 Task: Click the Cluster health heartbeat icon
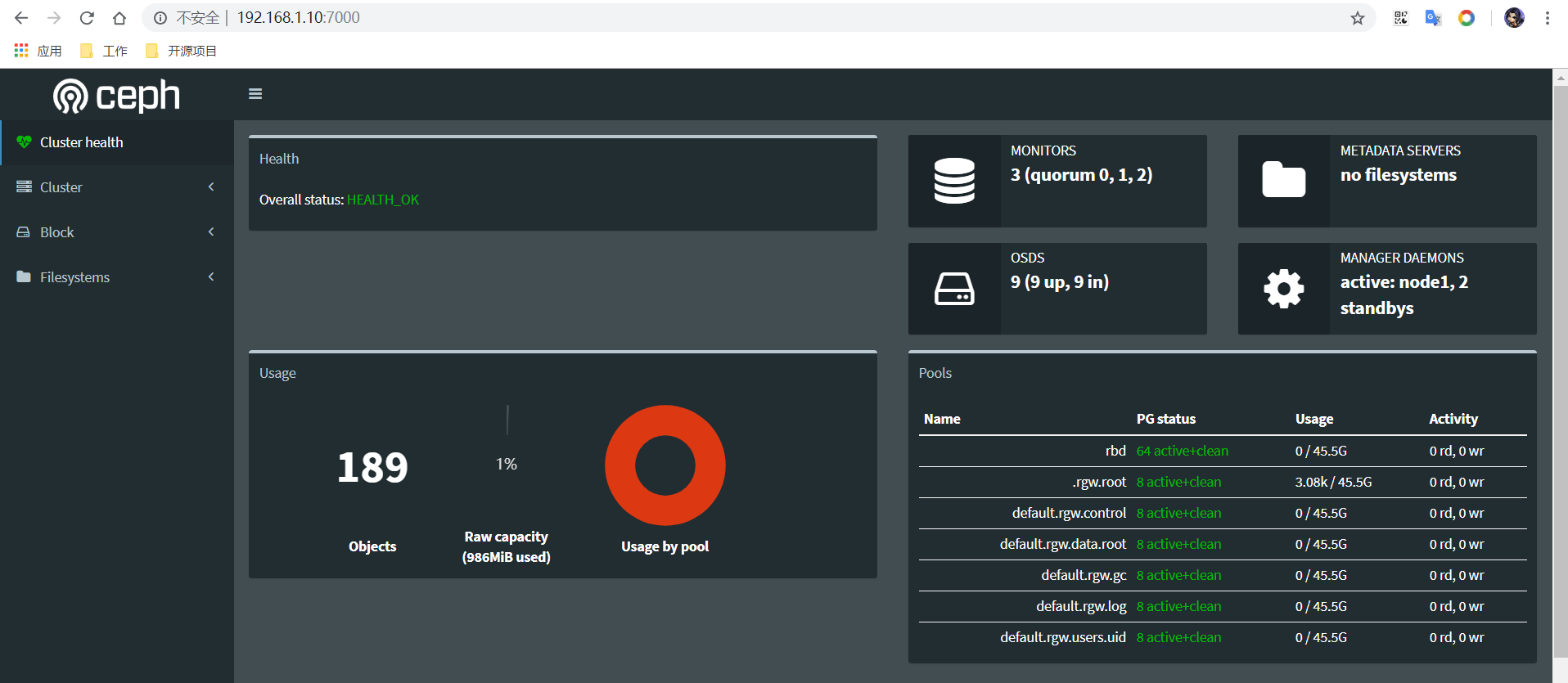tap(24, 142)
